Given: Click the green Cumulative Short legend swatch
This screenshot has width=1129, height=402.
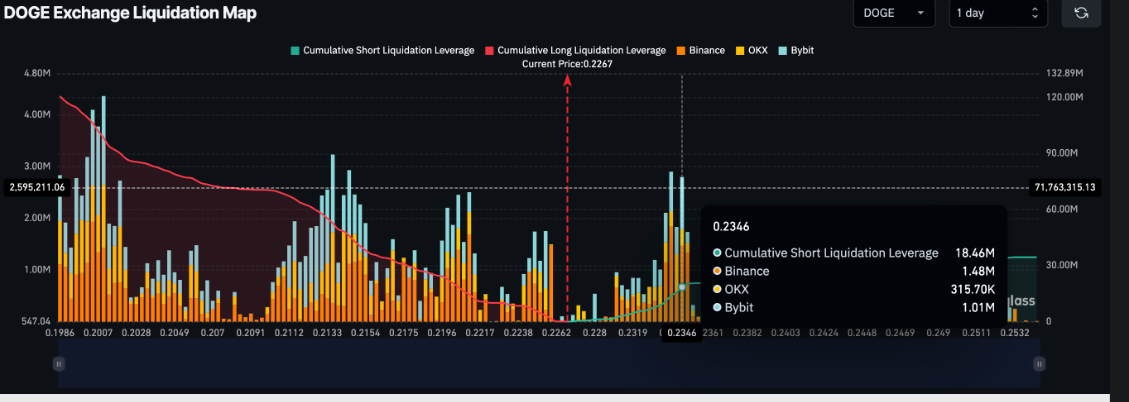Looking at the screenshot, I should pyautogui.click(x=294, y=50).
